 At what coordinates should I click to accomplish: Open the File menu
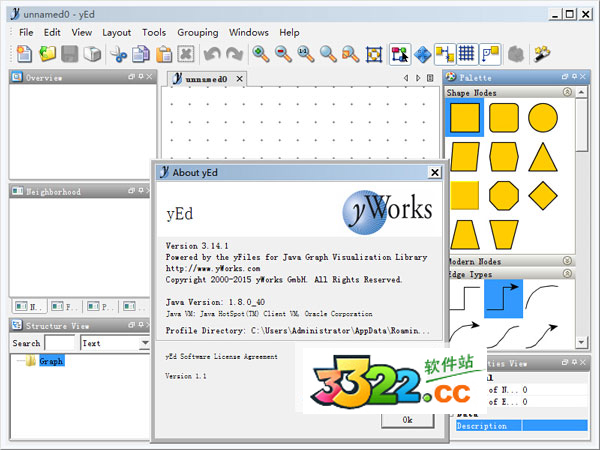(26, 33)
